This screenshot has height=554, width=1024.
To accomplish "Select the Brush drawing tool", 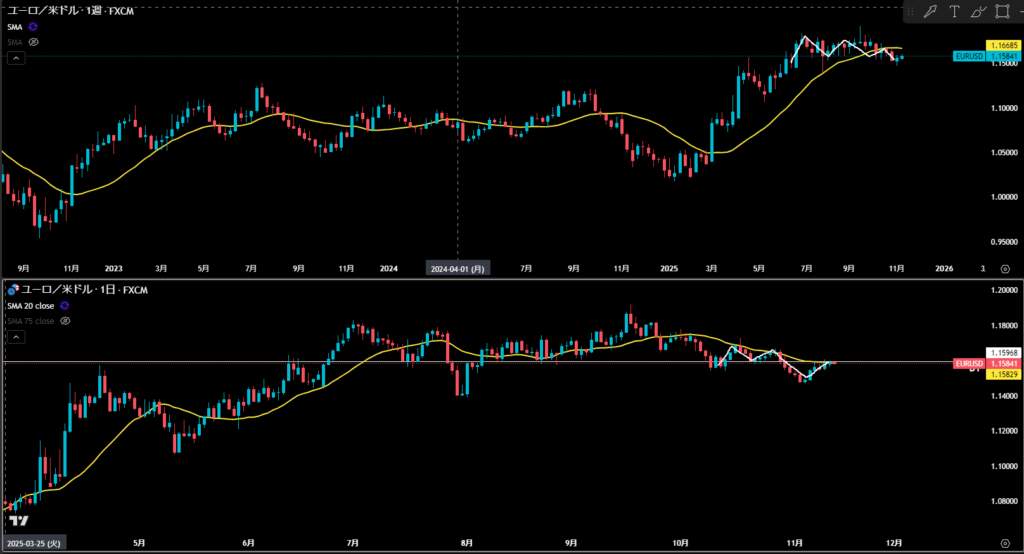I will coord(978,11).
